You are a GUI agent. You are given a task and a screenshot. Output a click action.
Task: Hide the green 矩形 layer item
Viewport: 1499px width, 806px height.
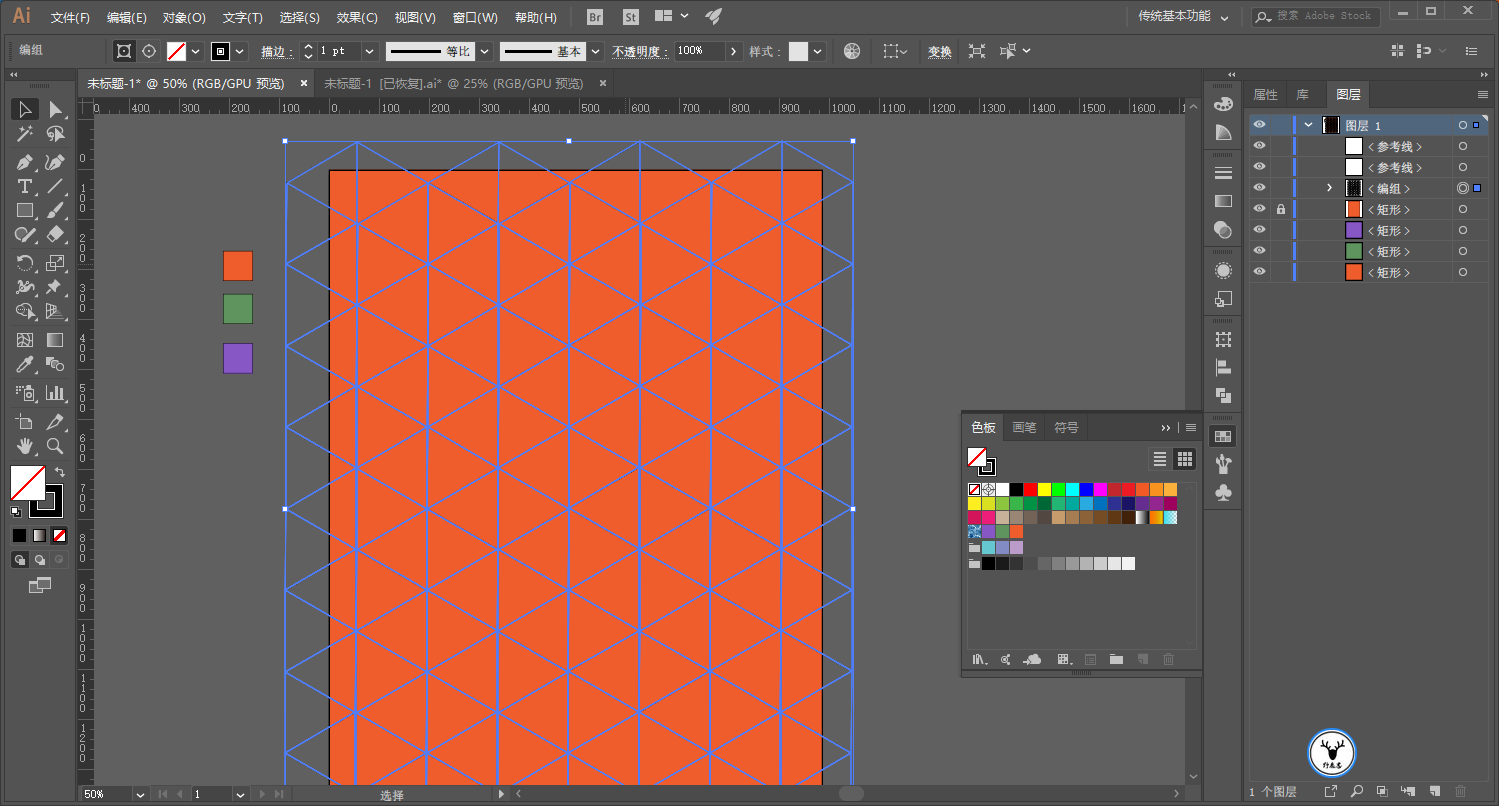pyautogui.click(x=1260, y=251)
